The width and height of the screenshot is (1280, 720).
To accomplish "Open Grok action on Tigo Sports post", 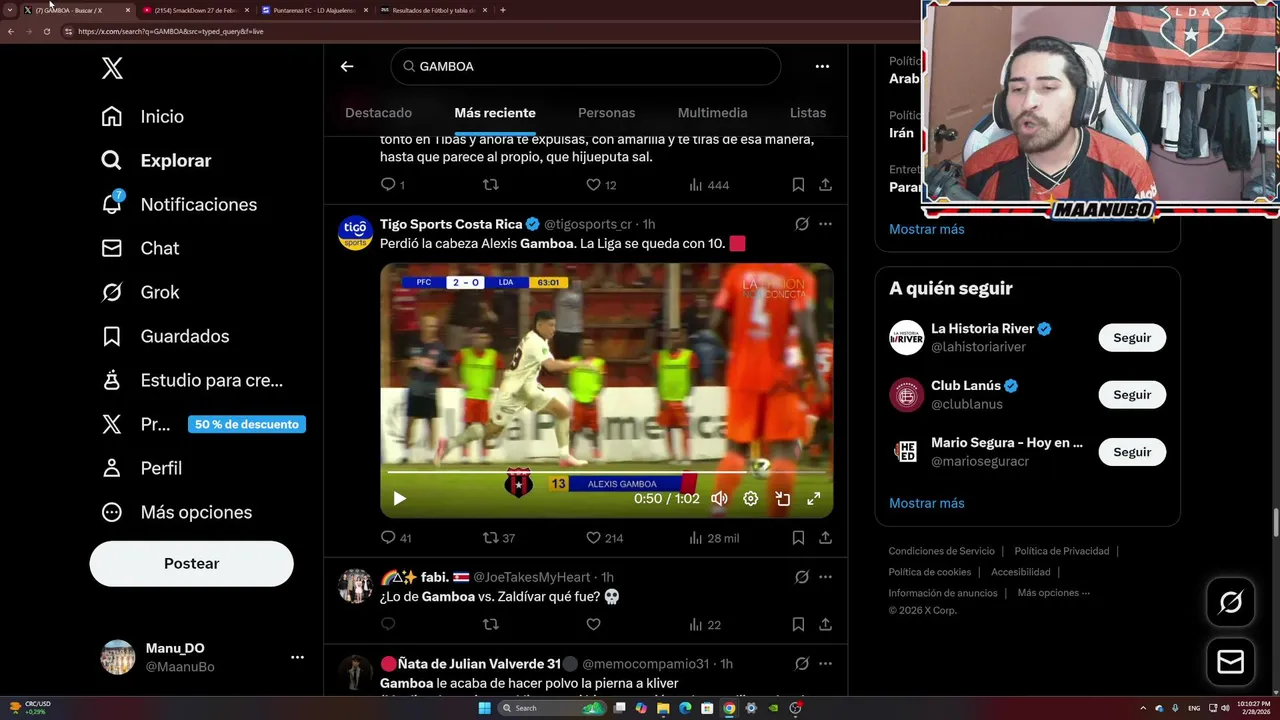I will point(801,224).
